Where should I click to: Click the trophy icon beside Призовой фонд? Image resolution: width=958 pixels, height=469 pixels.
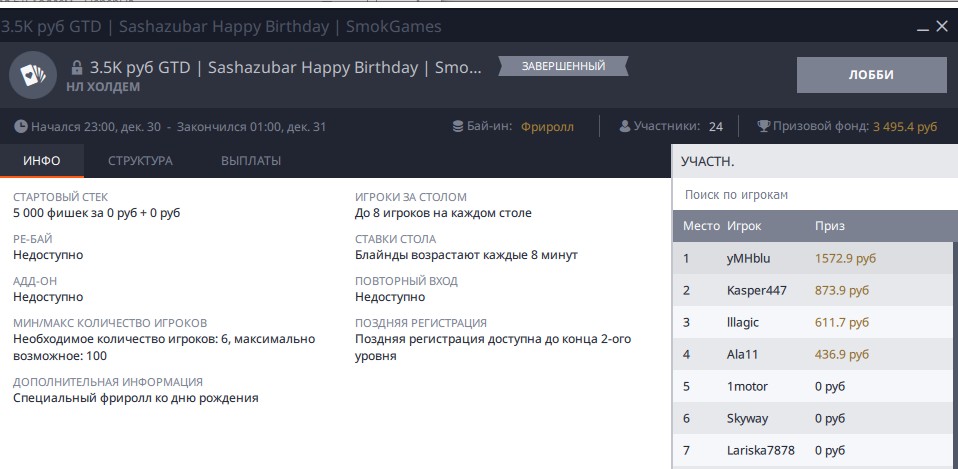tap(764, 126)
